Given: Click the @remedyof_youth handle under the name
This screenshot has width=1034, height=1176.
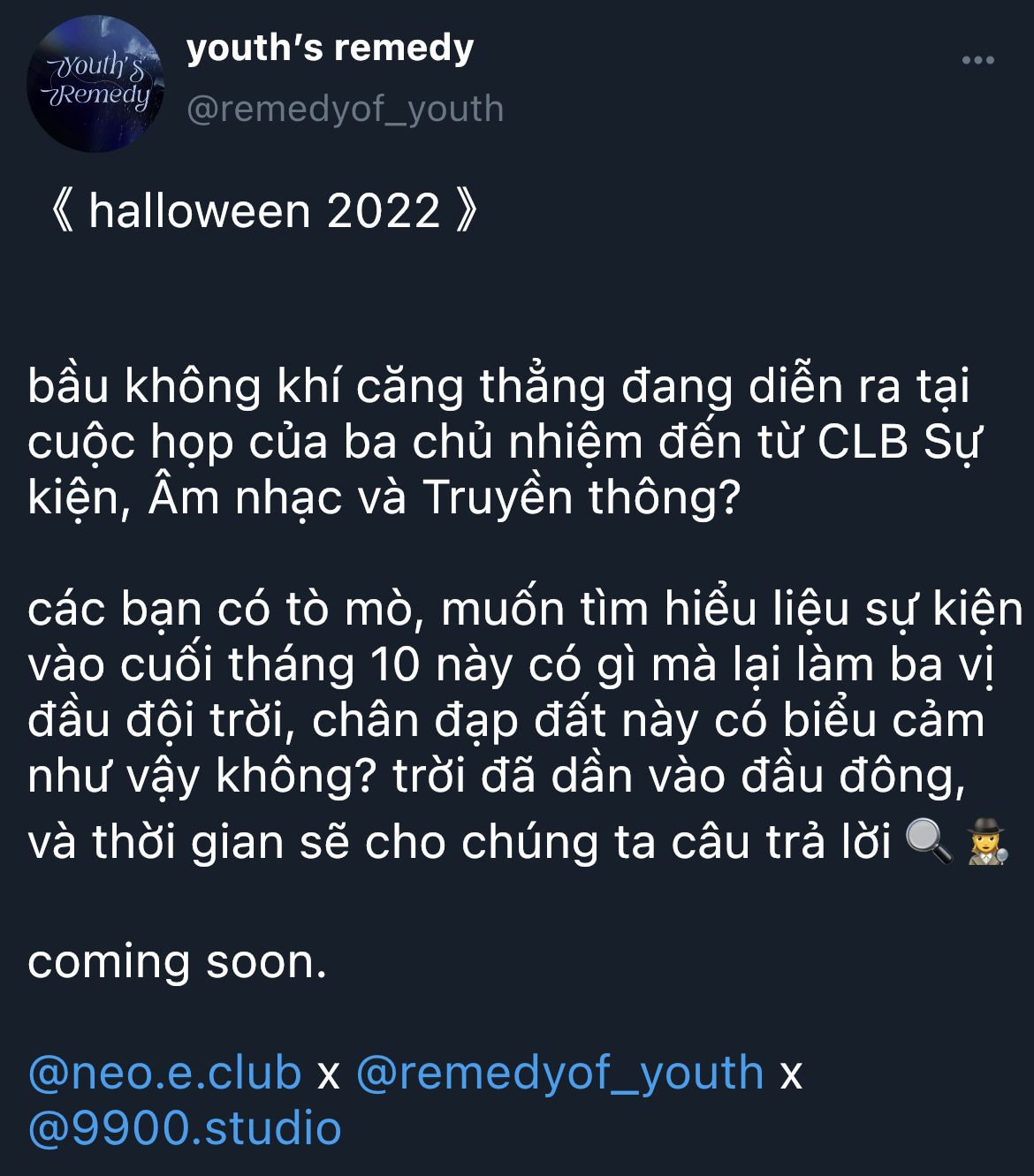Looking at the screenshot, I should [345, 109].
